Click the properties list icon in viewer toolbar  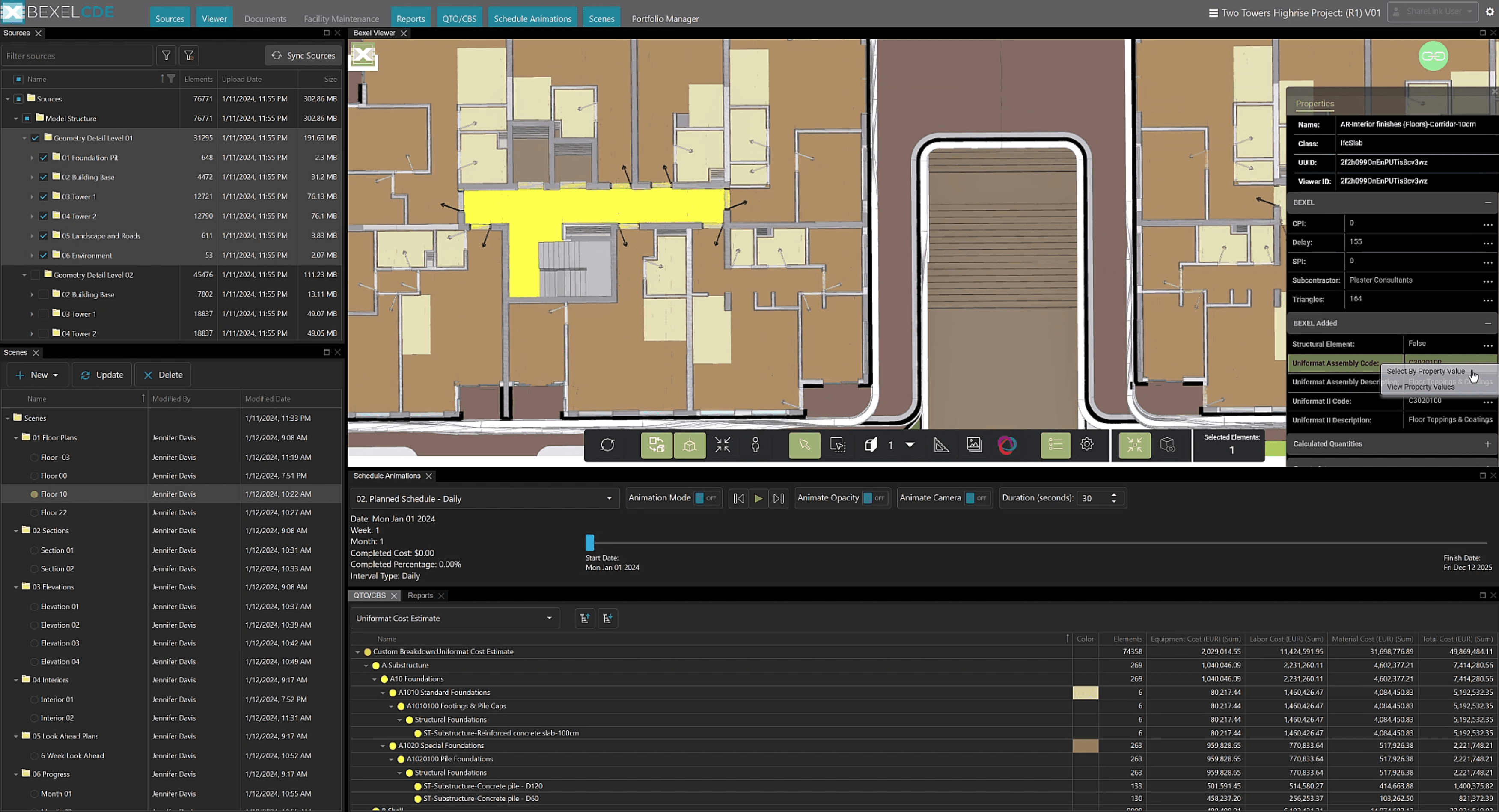(x=1055, y=445)
